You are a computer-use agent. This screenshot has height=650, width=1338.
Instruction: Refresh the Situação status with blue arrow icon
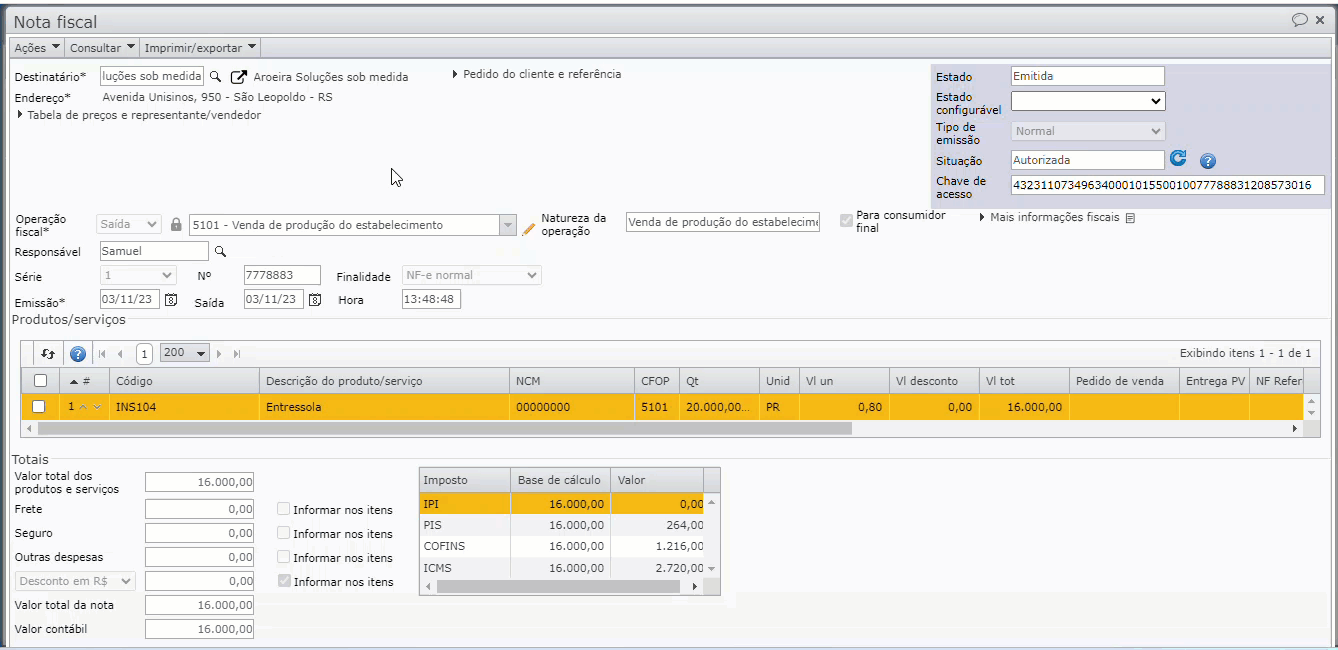click(x=1179, y=159)
